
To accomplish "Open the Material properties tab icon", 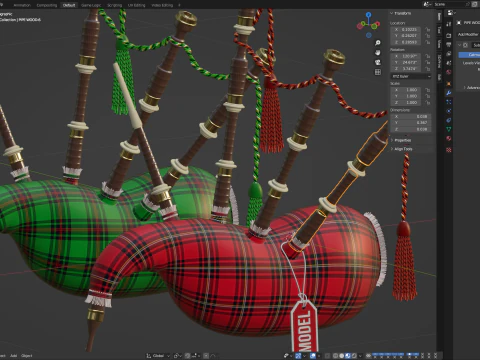I will 449,138.
